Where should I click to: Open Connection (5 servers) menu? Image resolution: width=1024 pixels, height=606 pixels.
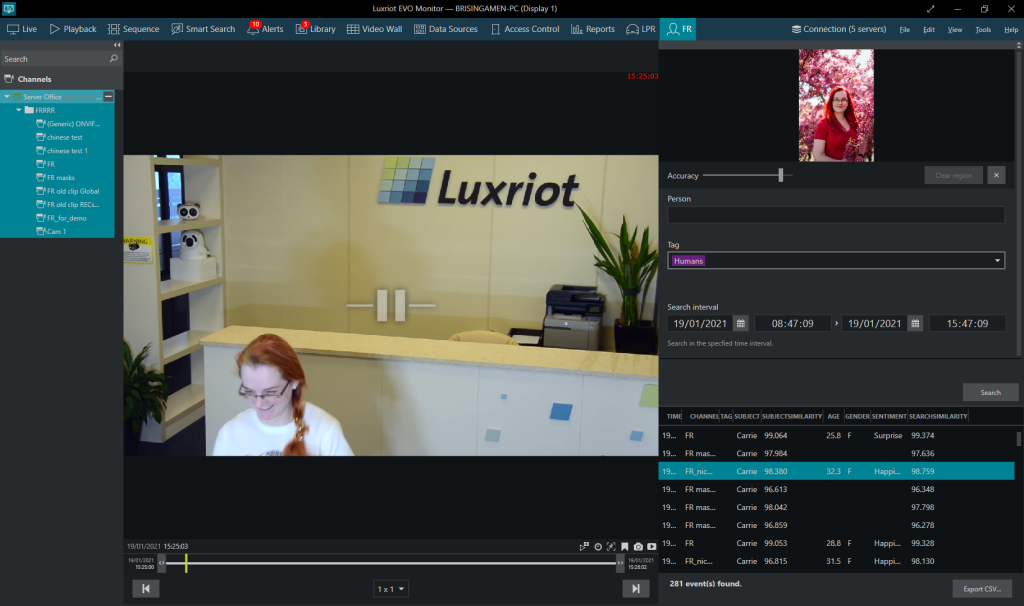tap(839, 29)
